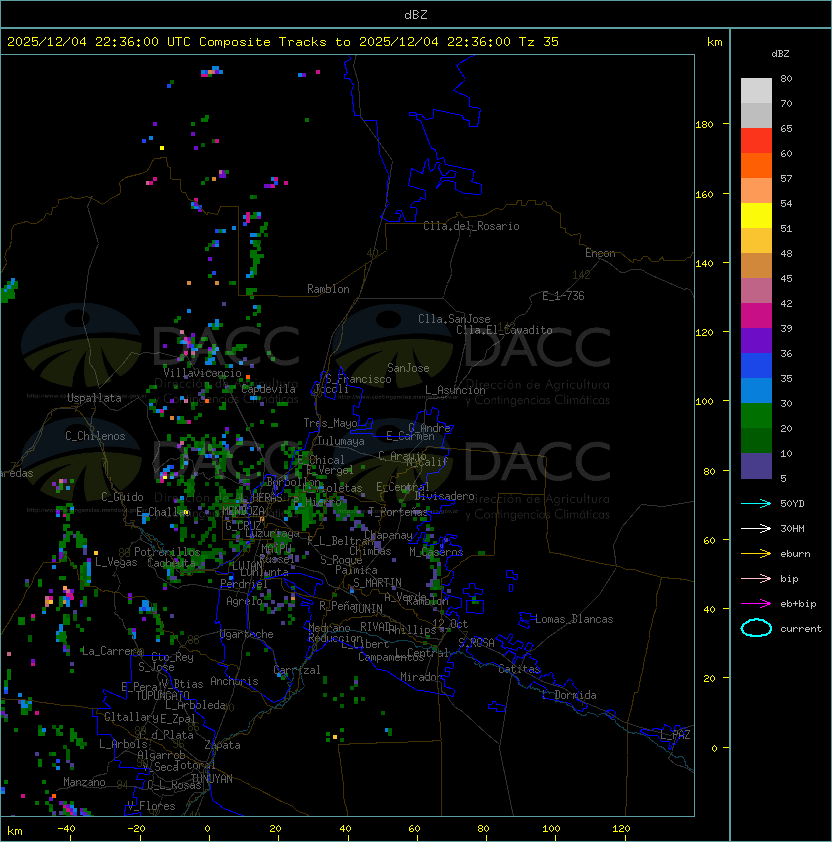The image size is (832, 842).
Task: Pick the green 20 dBZ color swatch
Action: [x=756, y=416]
